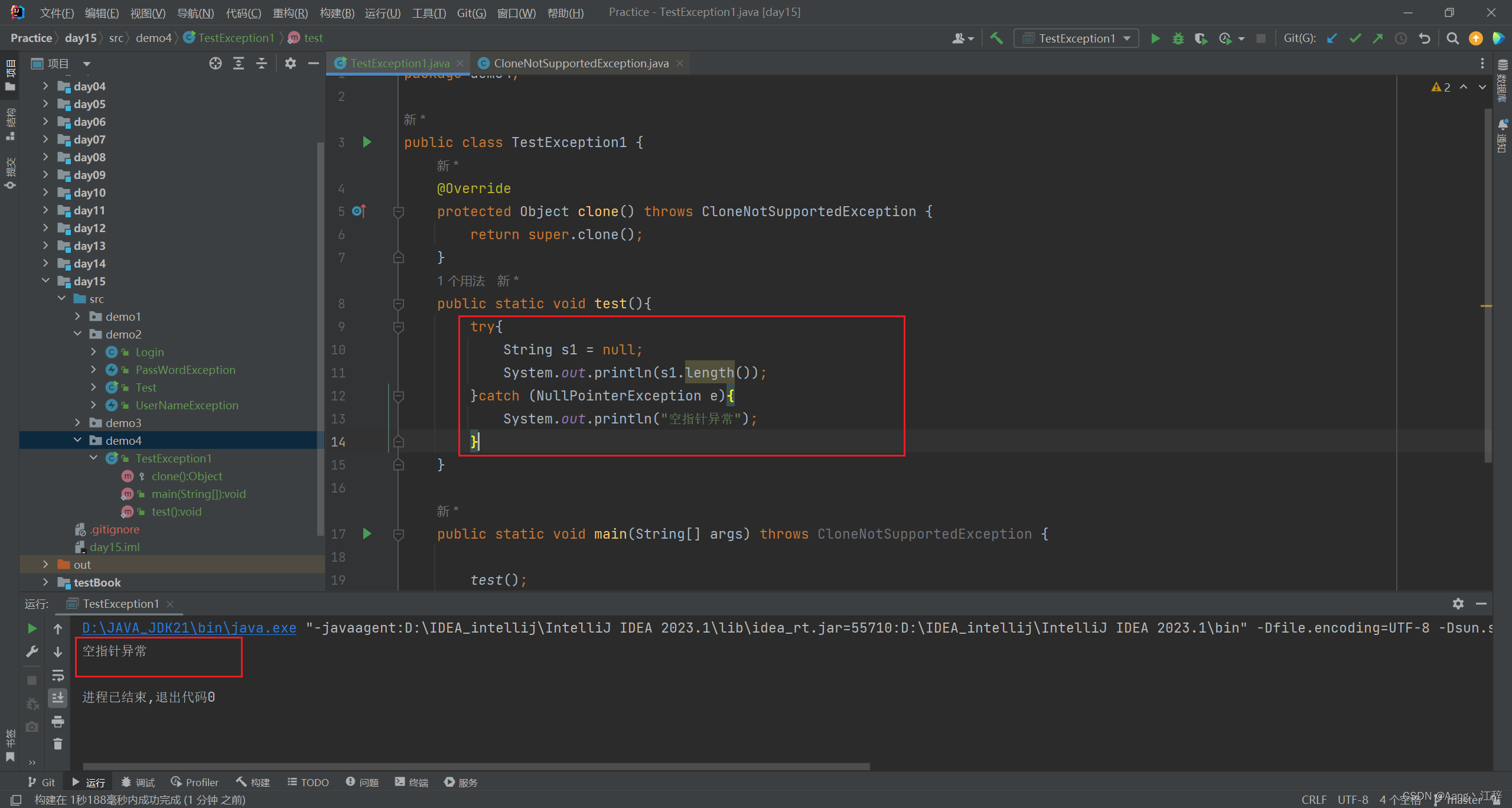Image resolution: width=1512 pixels, height=808 pixels.
Task: Collapse the day15 folder
Action: coord(46,281)
